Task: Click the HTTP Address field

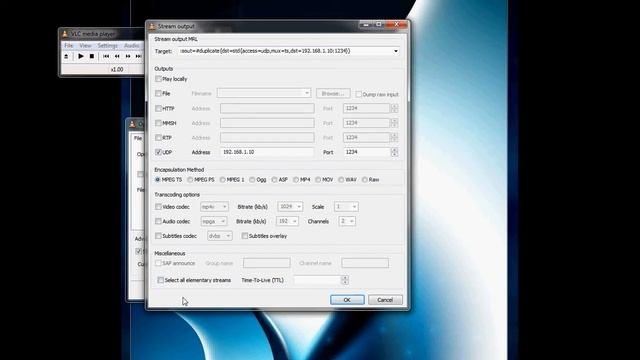Action: click(267, 108)
